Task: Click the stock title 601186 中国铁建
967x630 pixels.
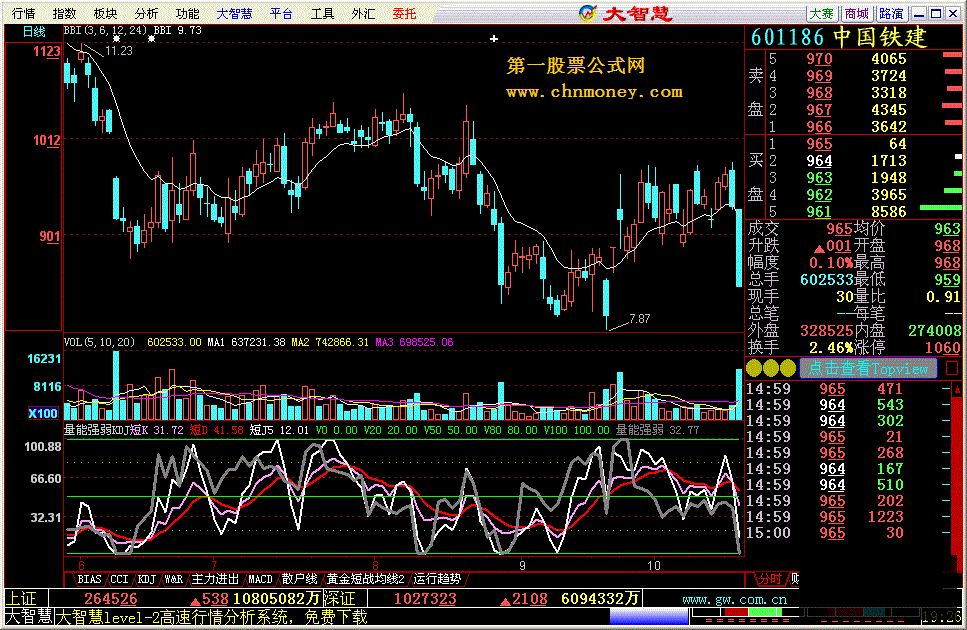Action: tap(839, 38)
